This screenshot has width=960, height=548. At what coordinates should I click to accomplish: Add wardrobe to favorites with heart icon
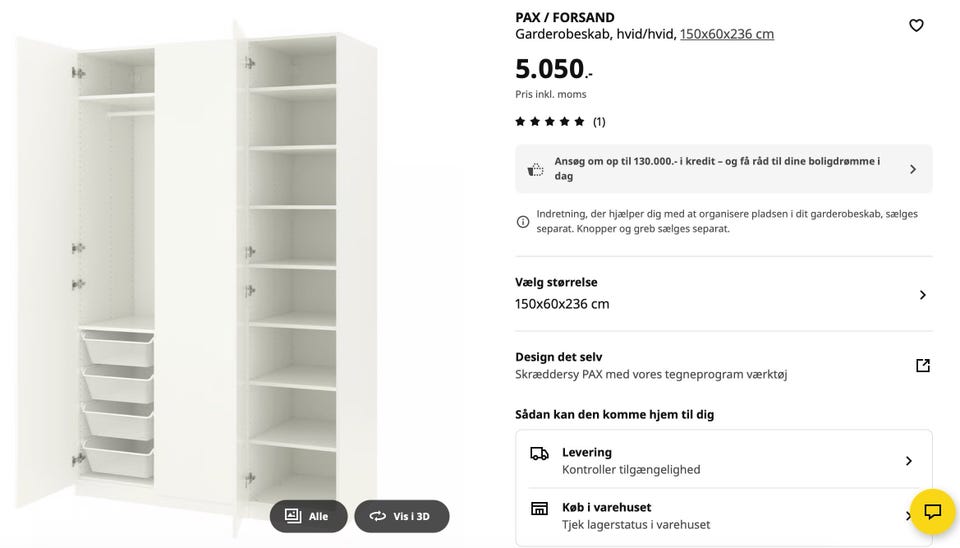click(916, 26)
